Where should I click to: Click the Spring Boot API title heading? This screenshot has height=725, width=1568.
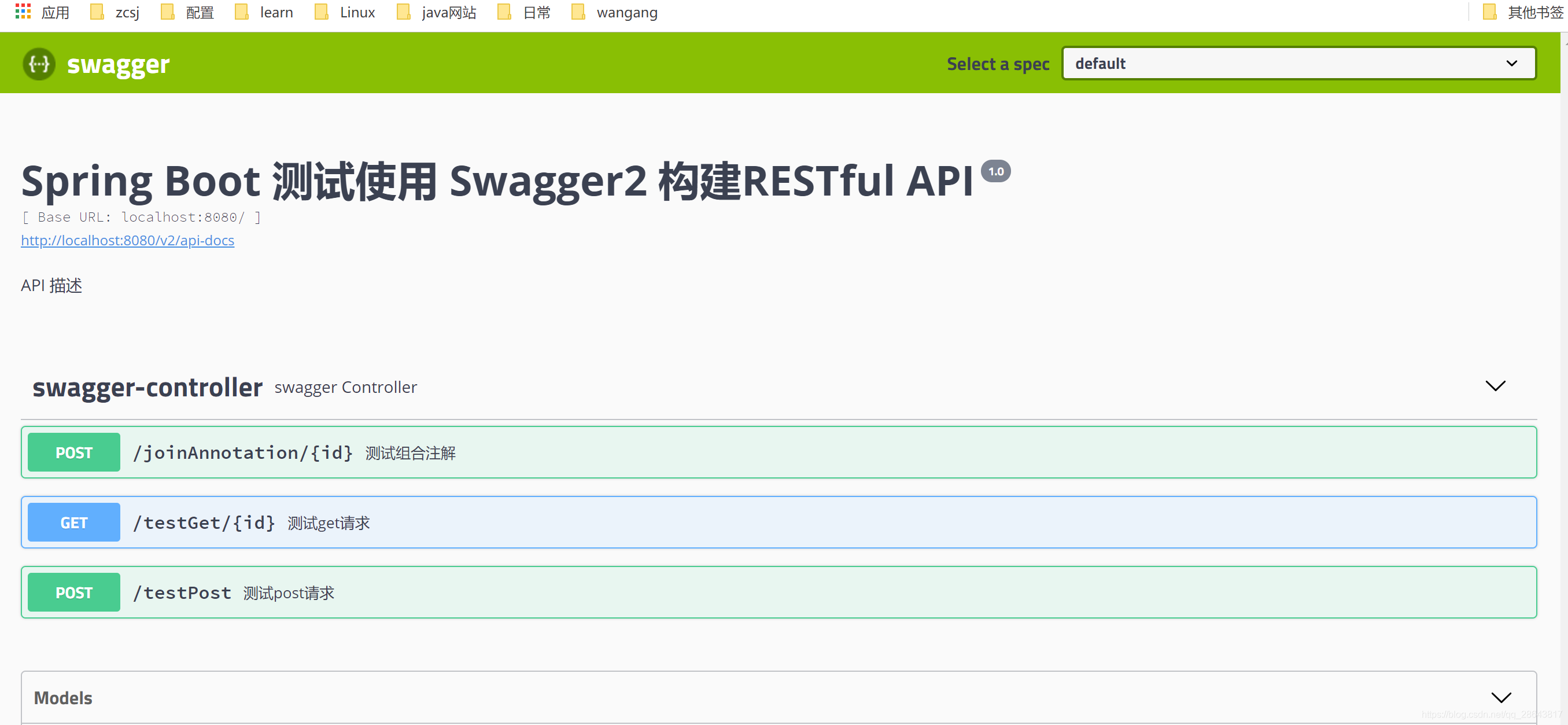tap(497, 181)
